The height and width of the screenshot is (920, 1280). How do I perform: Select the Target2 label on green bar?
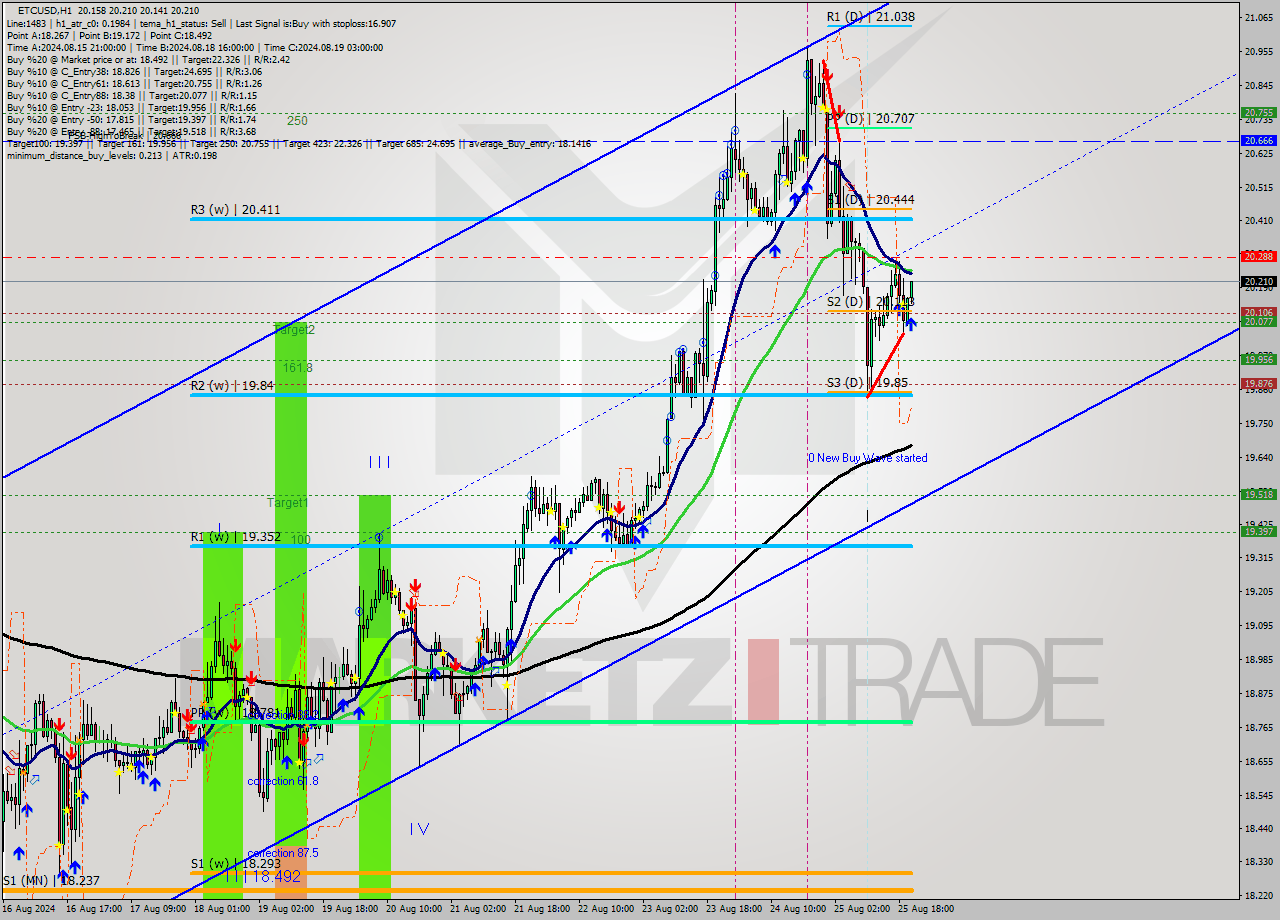point(295,330)
